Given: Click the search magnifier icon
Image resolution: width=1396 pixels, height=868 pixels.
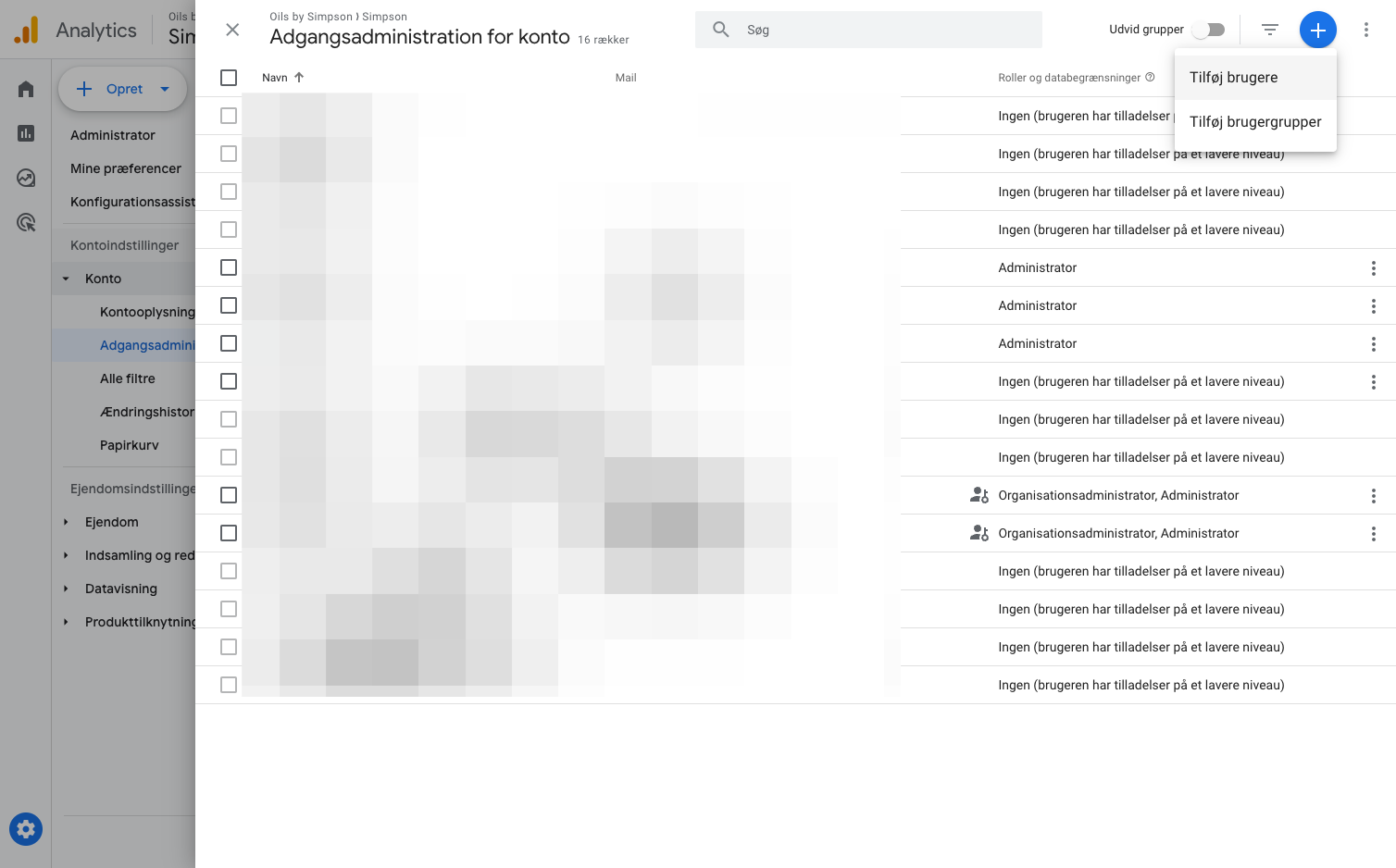Looking at the screenshot, I should pos(721,30).
